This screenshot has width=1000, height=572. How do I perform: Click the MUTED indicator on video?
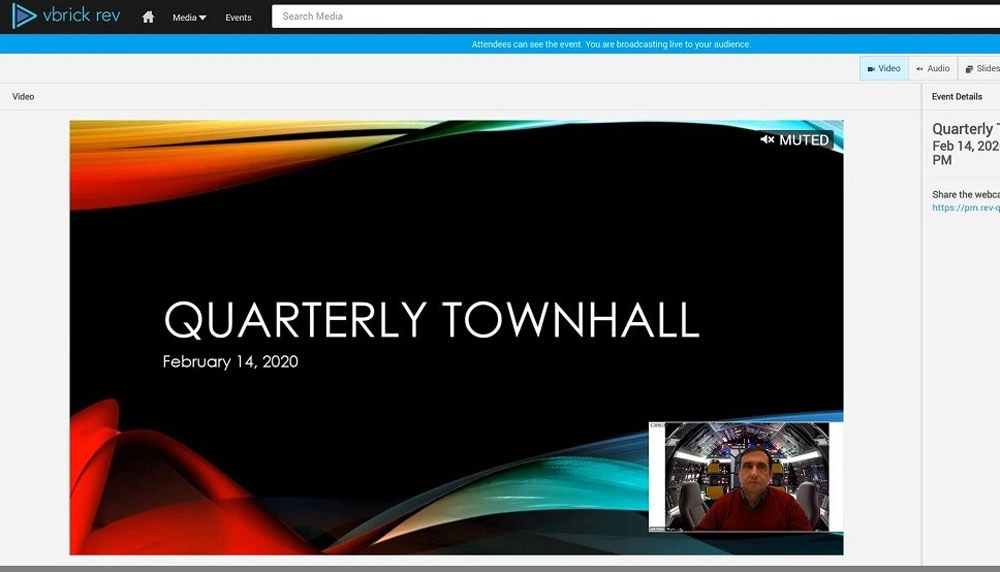(x=795, y=140)
